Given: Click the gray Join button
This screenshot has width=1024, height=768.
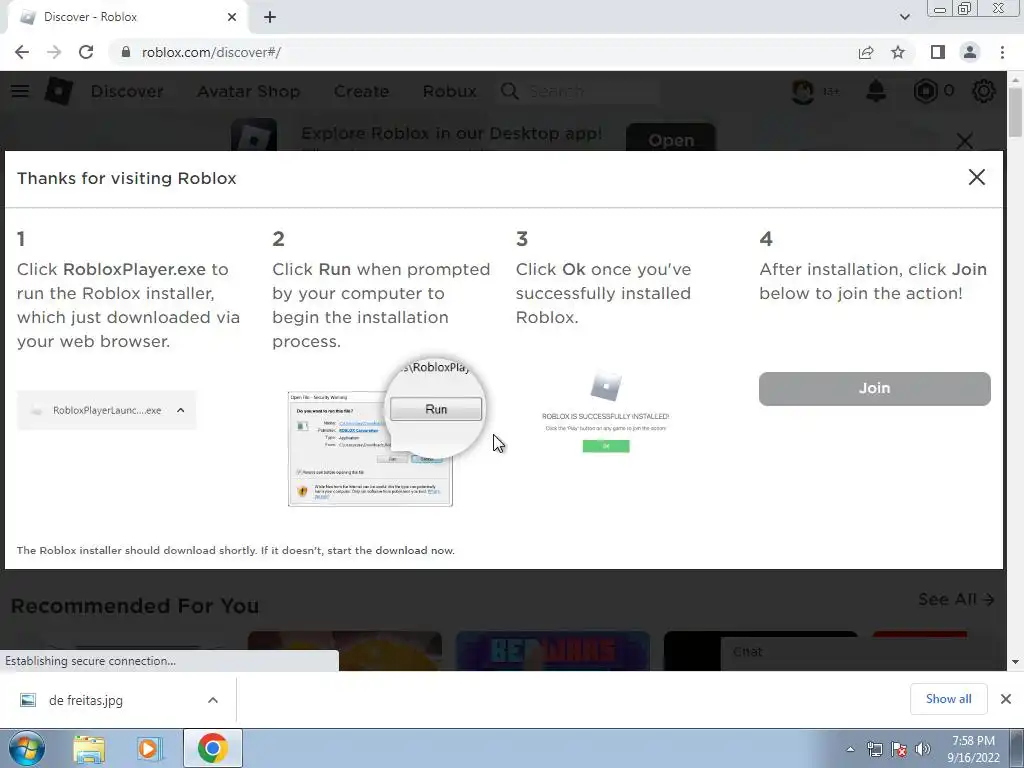Looking at the screenshot, I should click(x=874, y=389).
